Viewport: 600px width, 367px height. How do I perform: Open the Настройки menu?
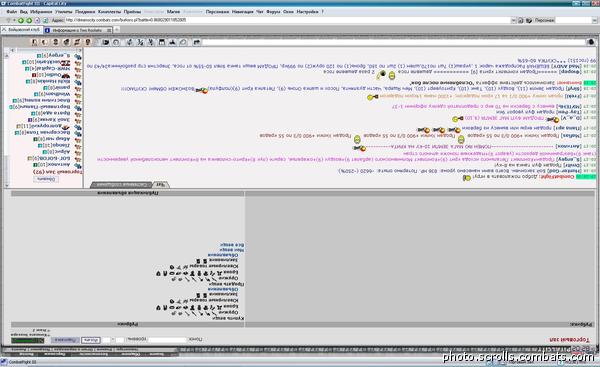tap(307, 11)
